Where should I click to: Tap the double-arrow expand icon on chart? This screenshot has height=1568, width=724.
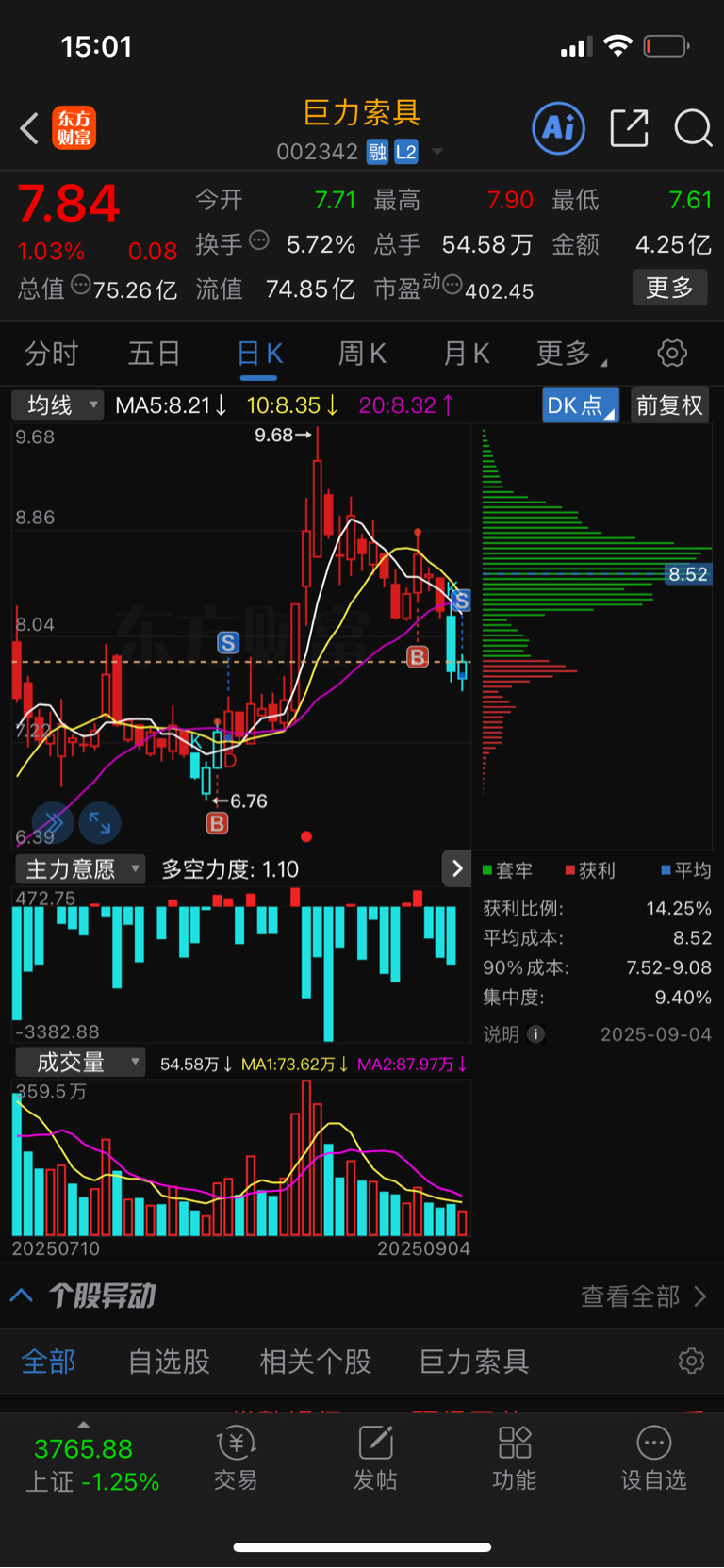[x=53, y=823]
